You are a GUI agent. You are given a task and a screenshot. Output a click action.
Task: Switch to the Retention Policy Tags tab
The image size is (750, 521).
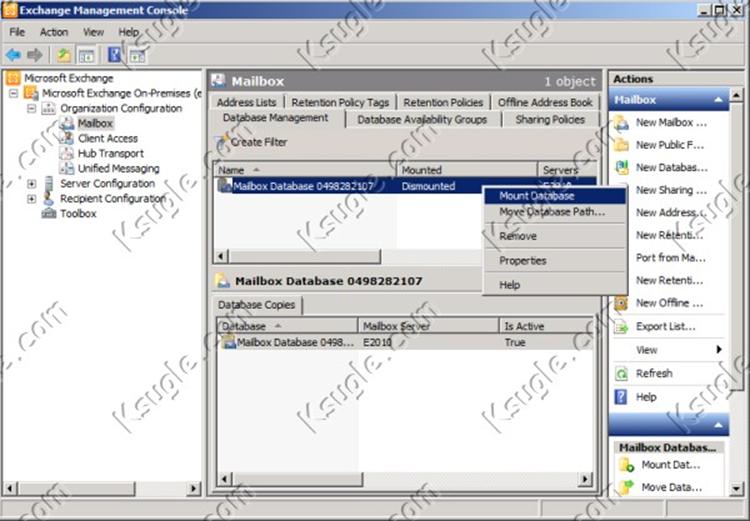coord(340,102)
